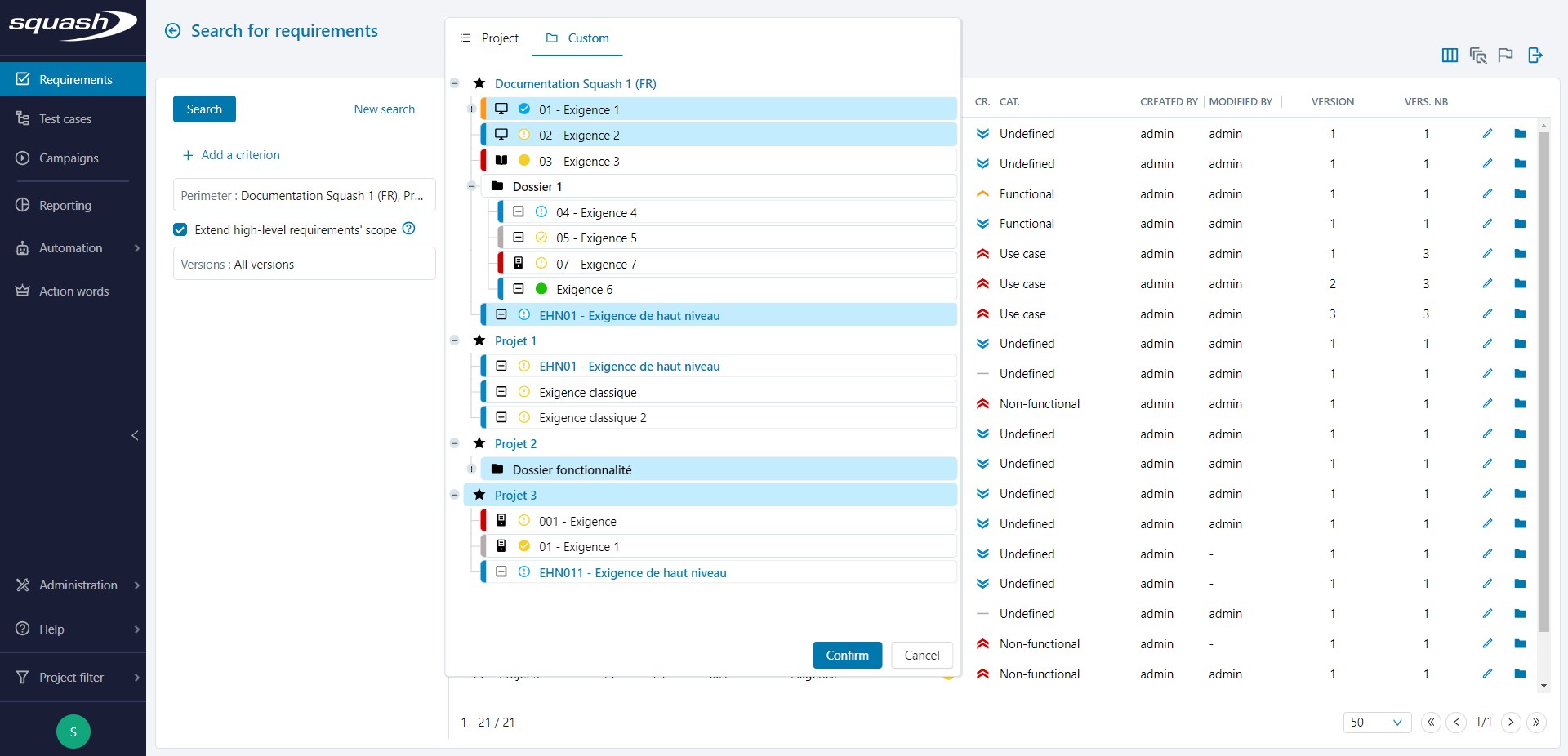Switch to the Project tab
This screenshot has width=1568, height=756.
click(490, 38)
